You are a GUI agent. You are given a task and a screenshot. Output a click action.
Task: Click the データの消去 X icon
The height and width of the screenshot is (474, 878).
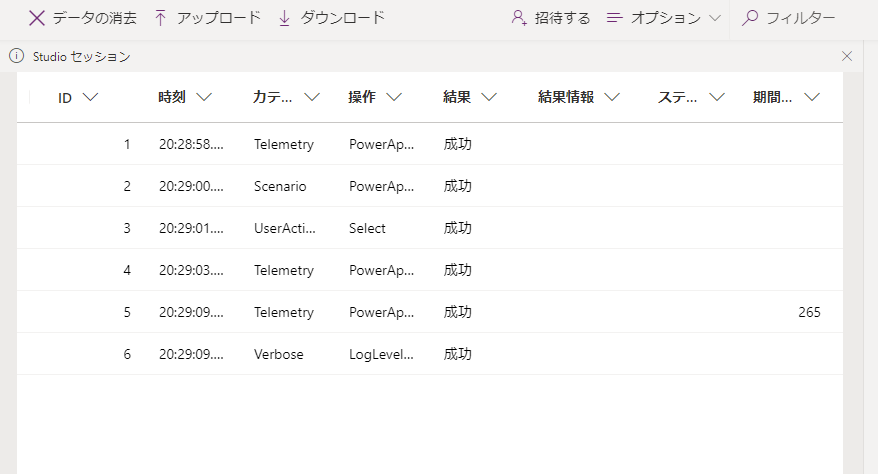click(37, 18)
